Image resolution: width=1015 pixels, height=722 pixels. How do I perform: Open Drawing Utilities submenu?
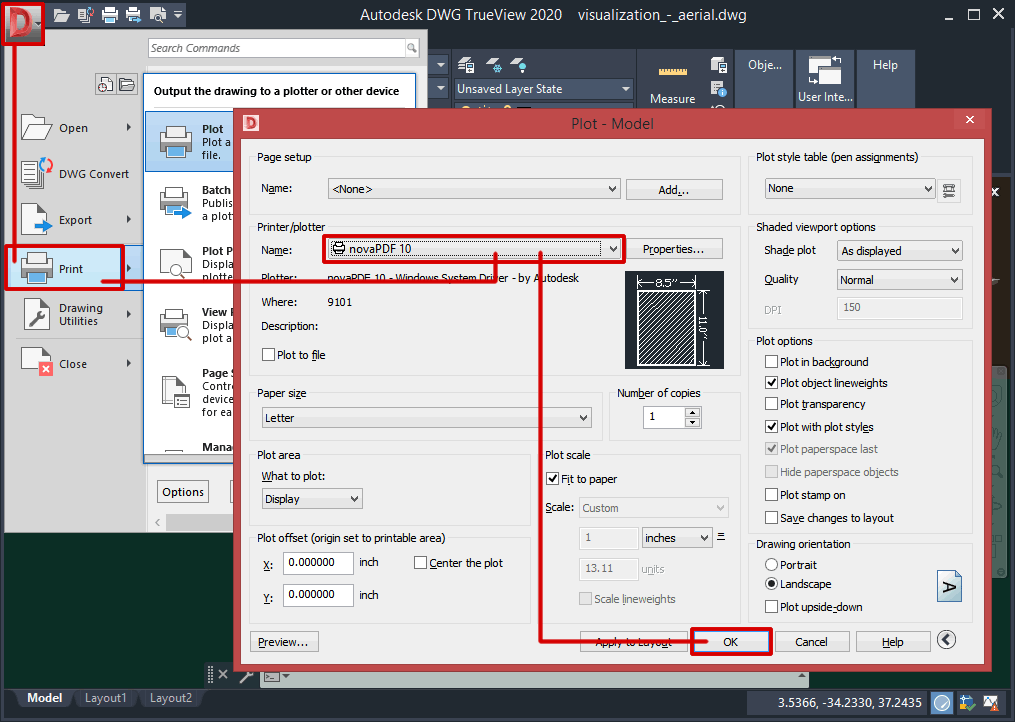coord(76,315)
